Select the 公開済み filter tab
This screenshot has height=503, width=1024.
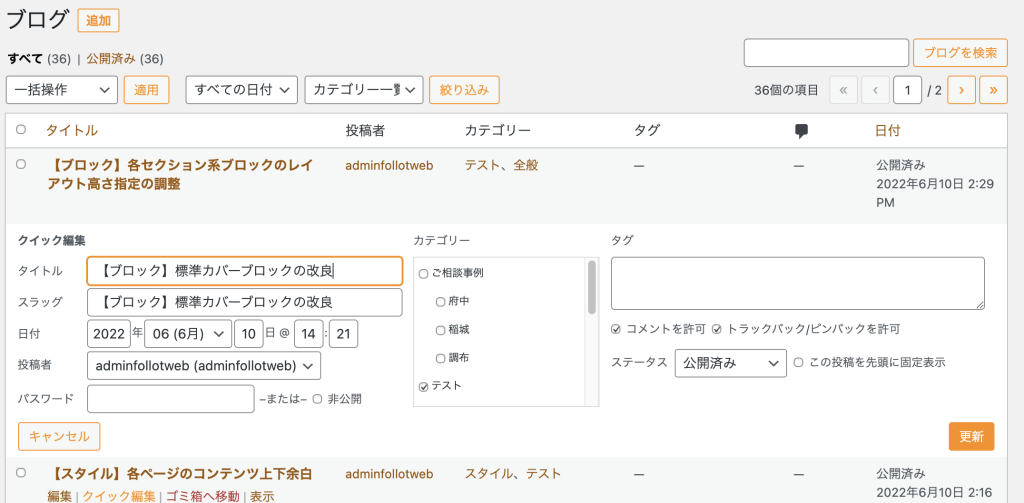(112, 59)
